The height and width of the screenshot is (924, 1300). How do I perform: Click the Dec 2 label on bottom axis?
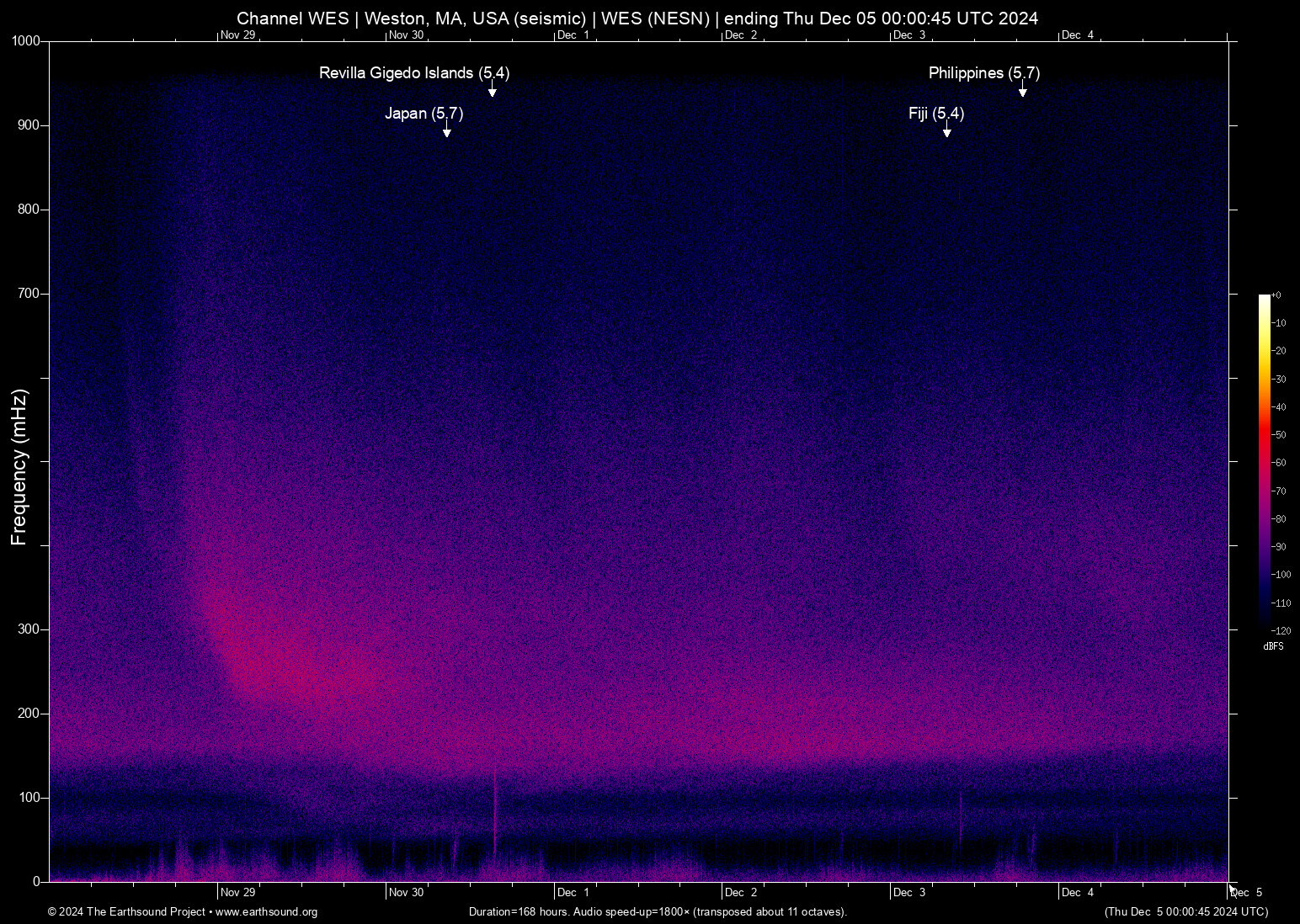click(x=742, y=892)
